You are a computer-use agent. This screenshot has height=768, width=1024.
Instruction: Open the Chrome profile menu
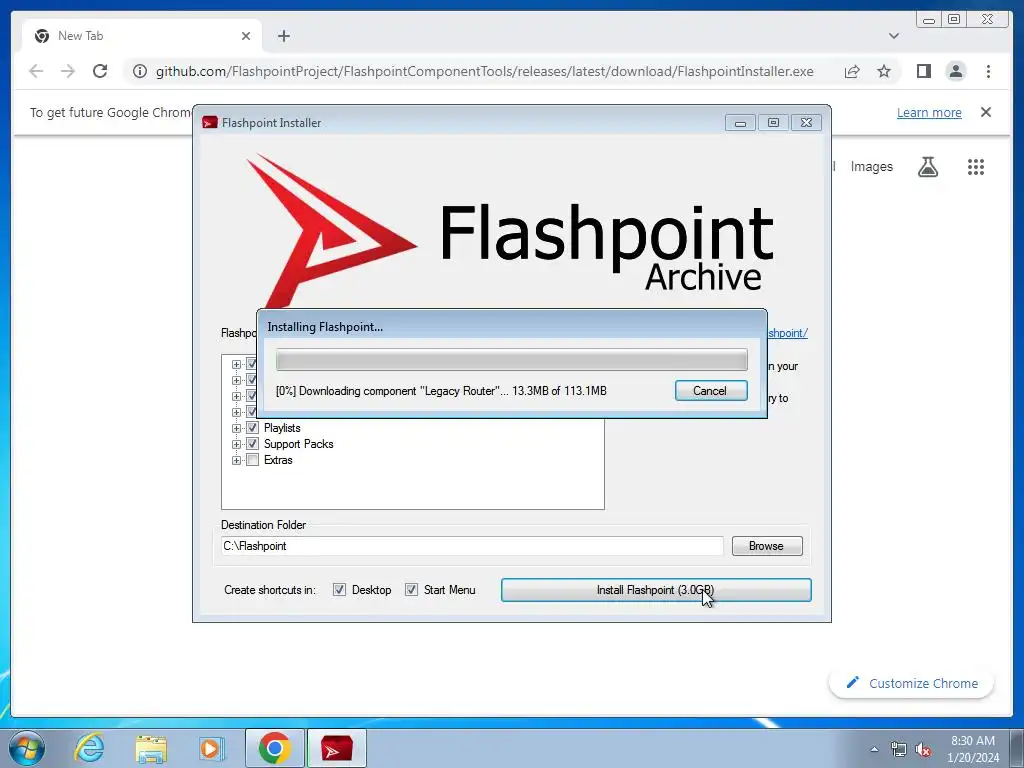pos(955,71)
